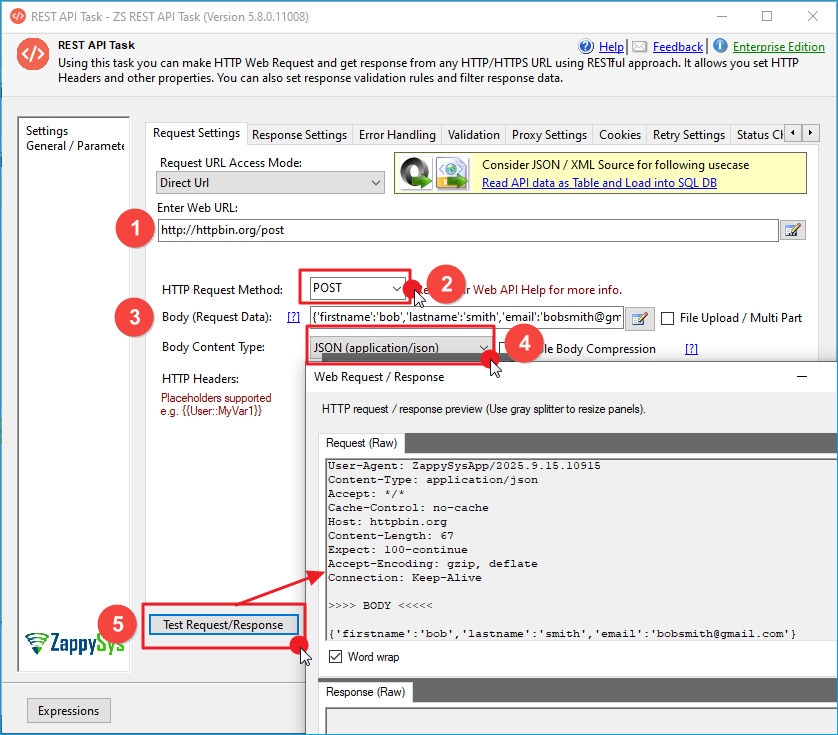Click the Test Request/Response button
This screenshot has width=838, height=735.
click(223, 625)
